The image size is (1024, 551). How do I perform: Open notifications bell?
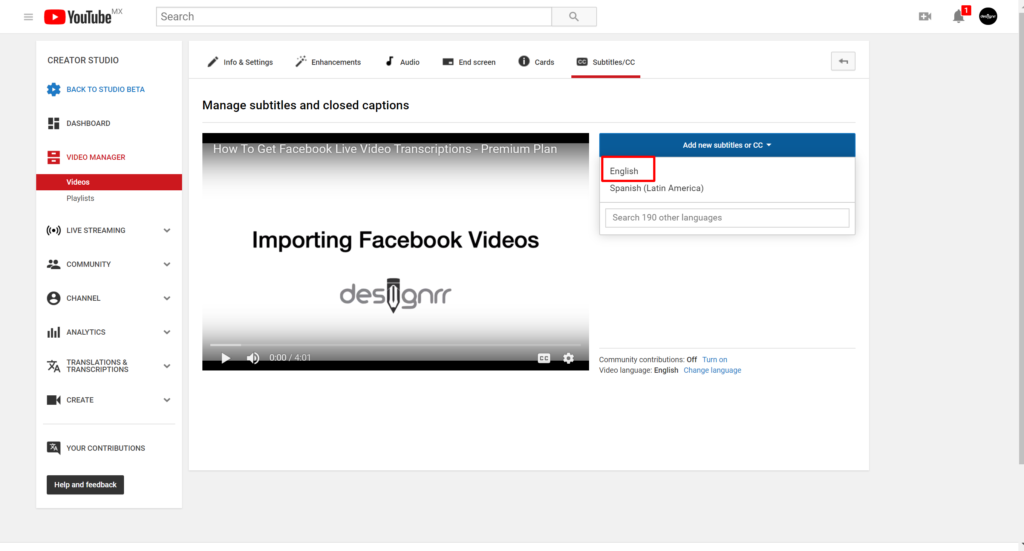coord(958,16)
